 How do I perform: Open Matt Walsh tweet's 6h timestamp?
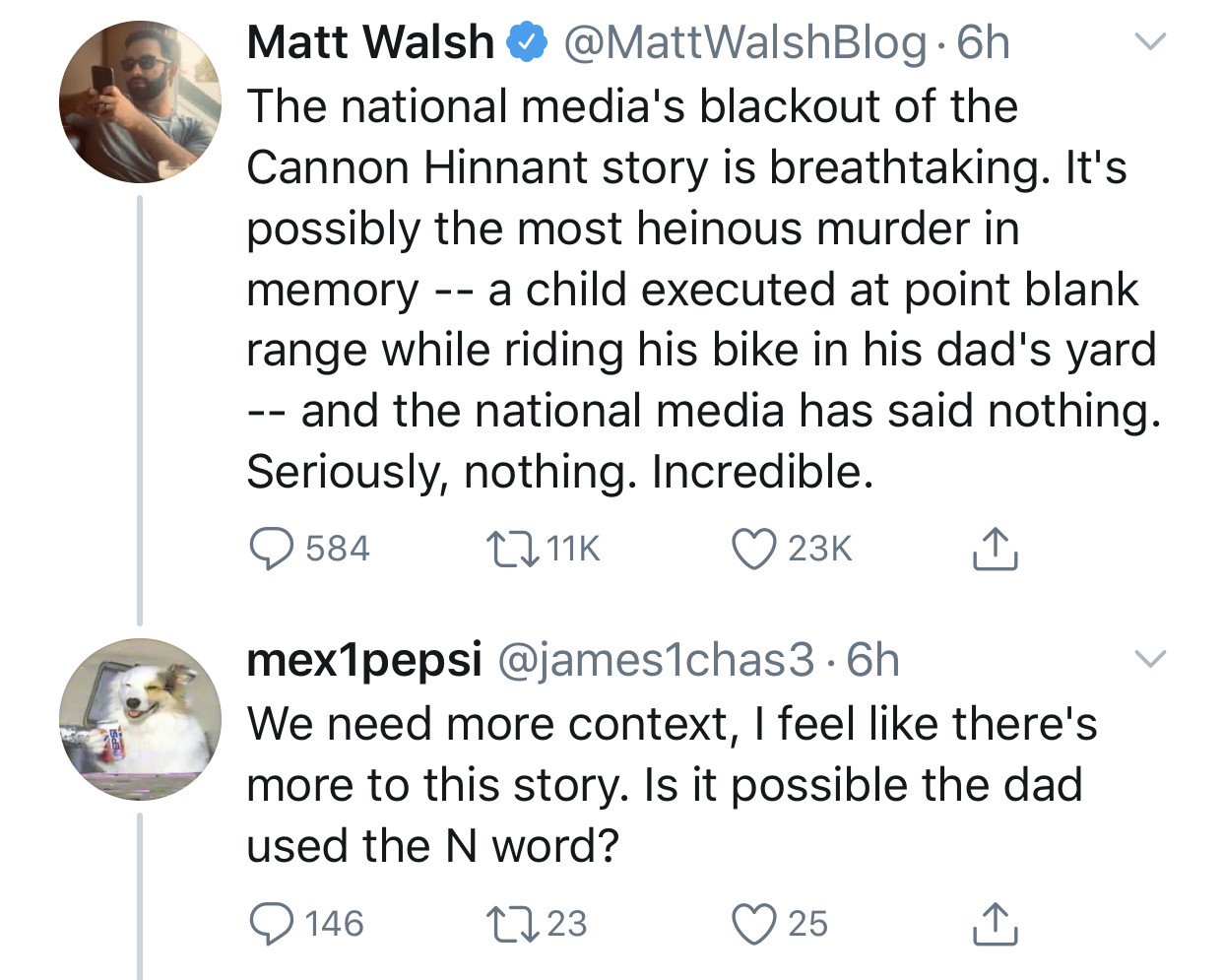[984, 43]
